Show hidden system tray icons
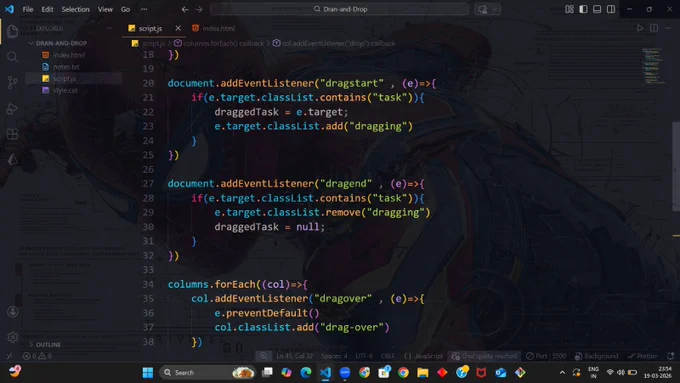Screen dimensions: 680x383 click(x=562, y=373)
